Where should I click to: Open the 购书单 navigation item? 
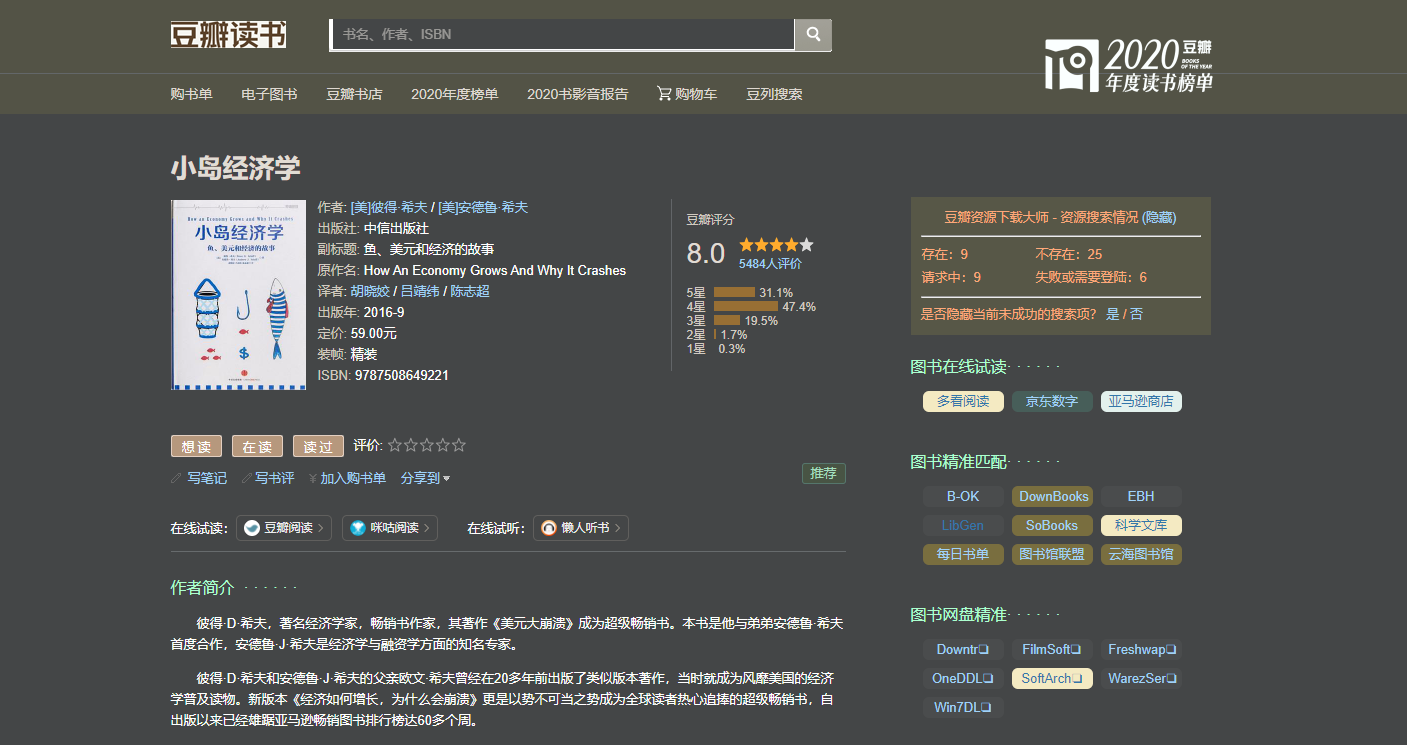(191, 94)
